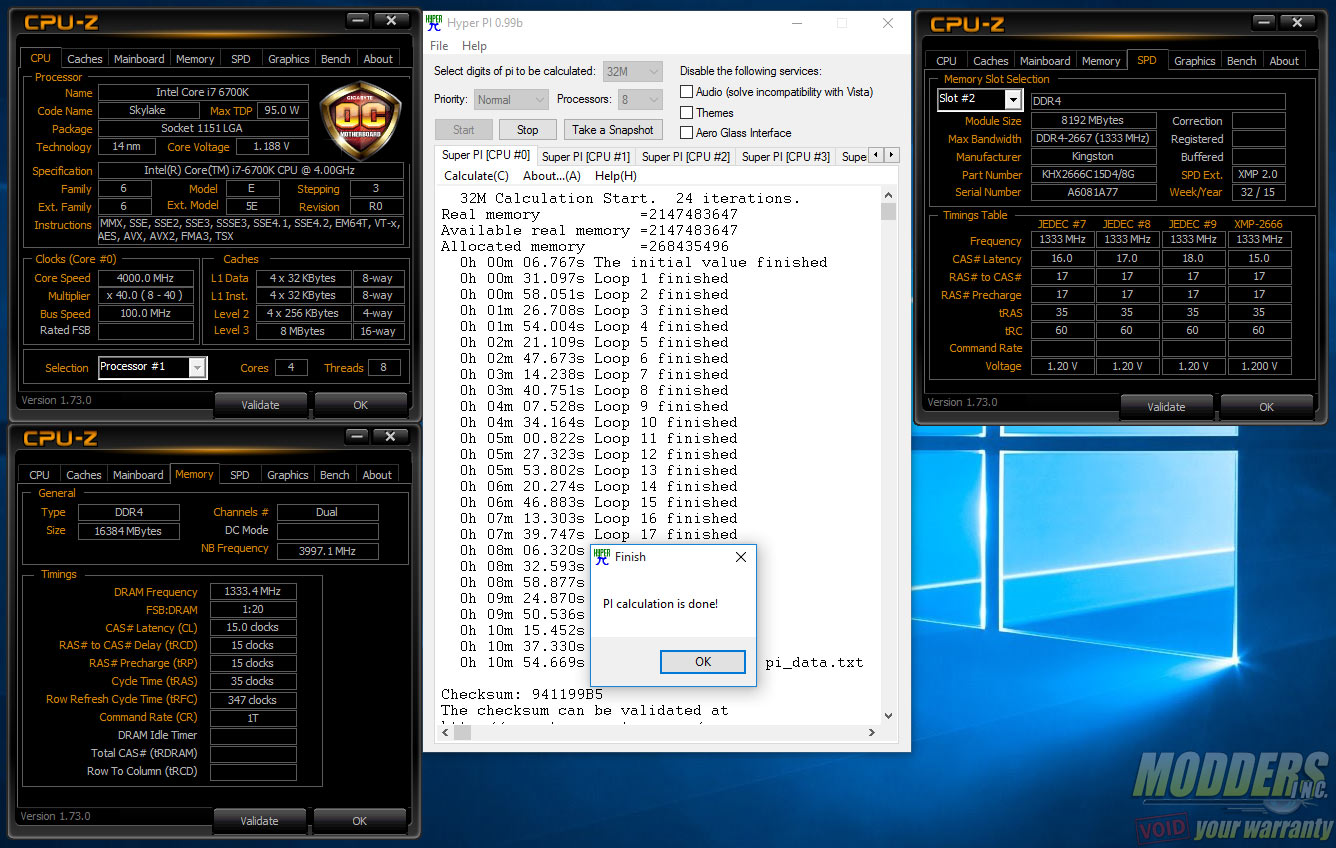Click the Hyper PI title bar app icon
Image resolution: width=1336 pixels, height=848 pixels.
pos(434,23)
